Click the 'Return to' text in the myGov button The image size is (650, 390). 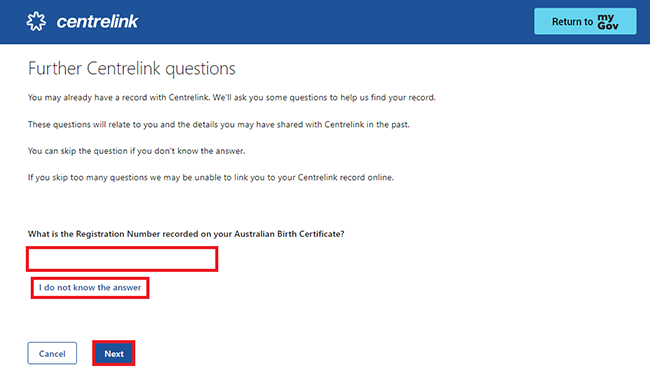click(572, 22)
